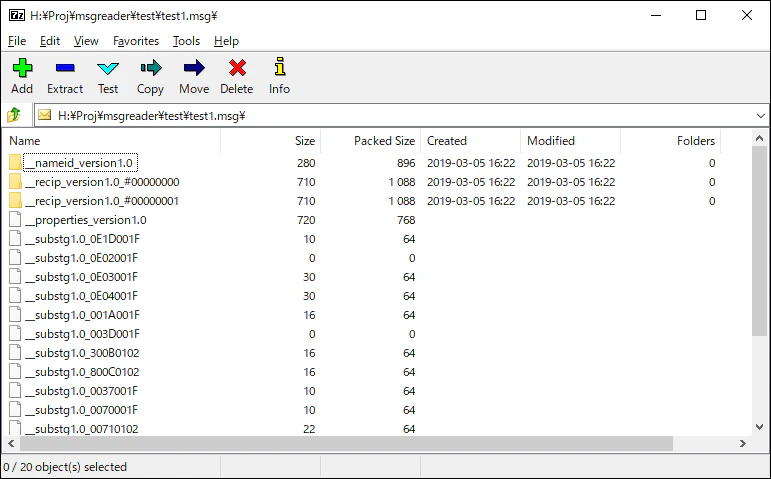Click file icon of __substg1.0_0E04001F
The image size is (771, 479).
coord(15,296)
